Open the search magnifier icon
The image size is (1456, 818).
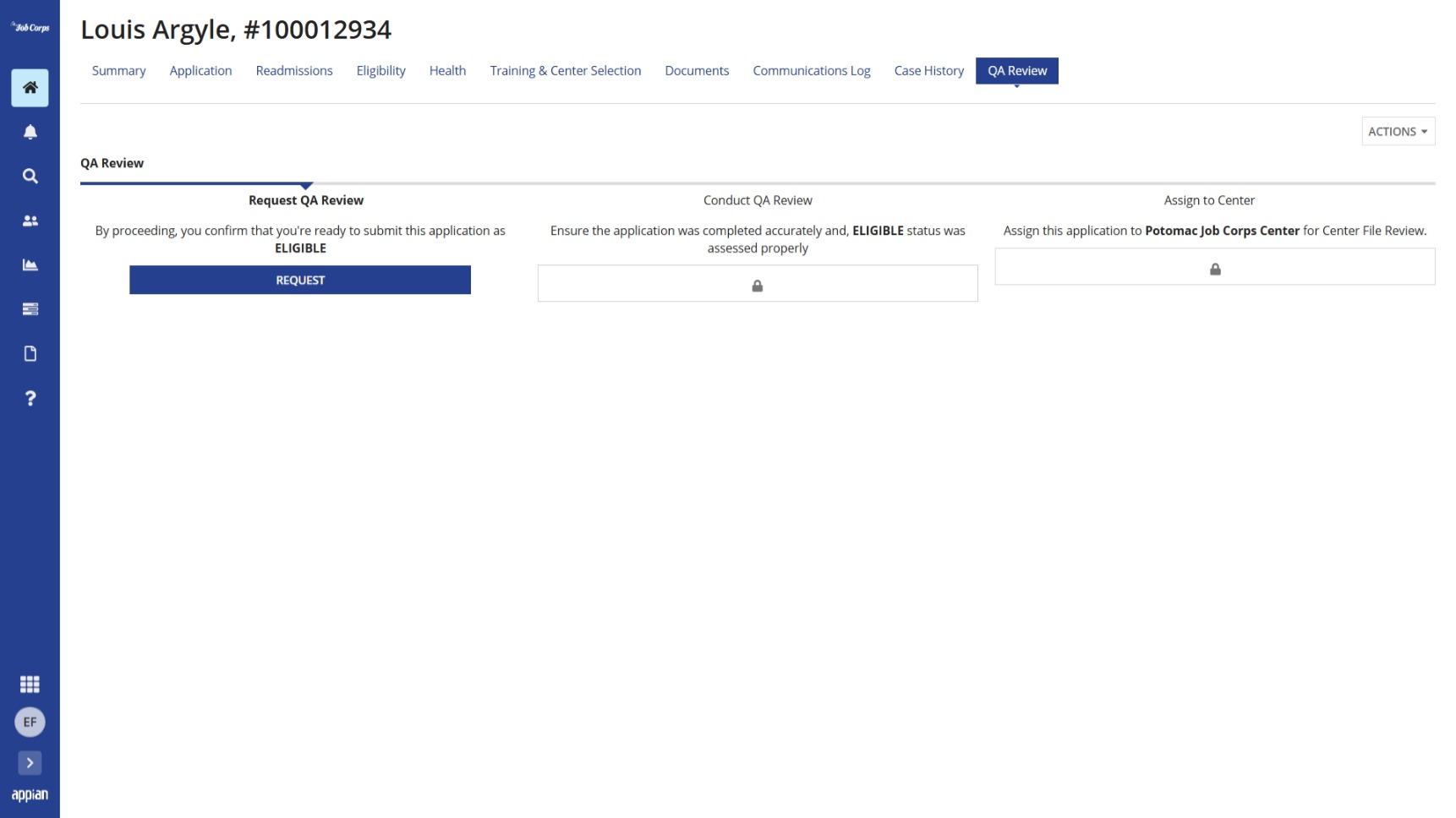pyautogui.click(x=30, y=176)
